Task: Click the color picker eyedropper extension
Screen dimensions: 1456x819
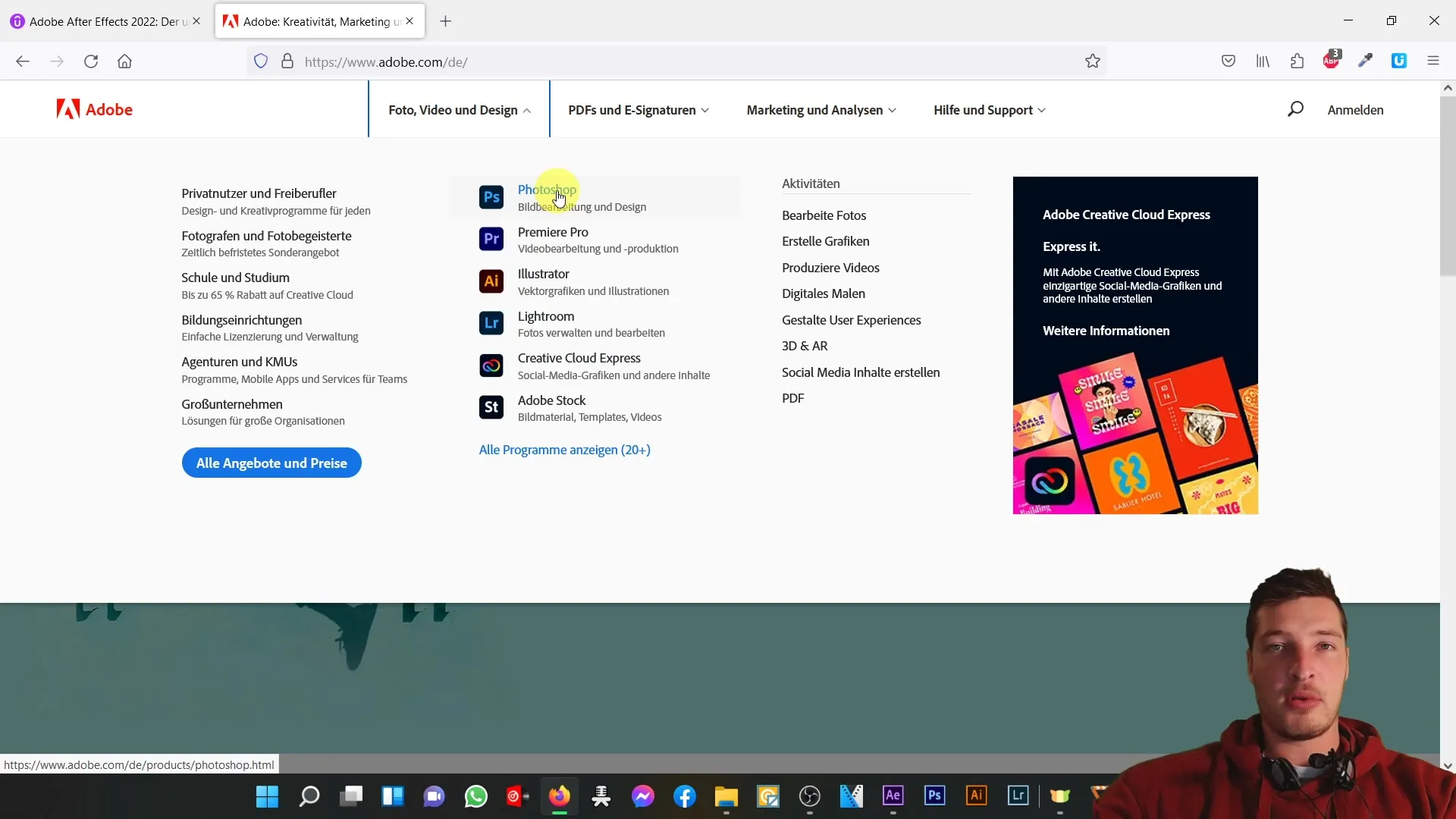Action: tap(1365, 61)
